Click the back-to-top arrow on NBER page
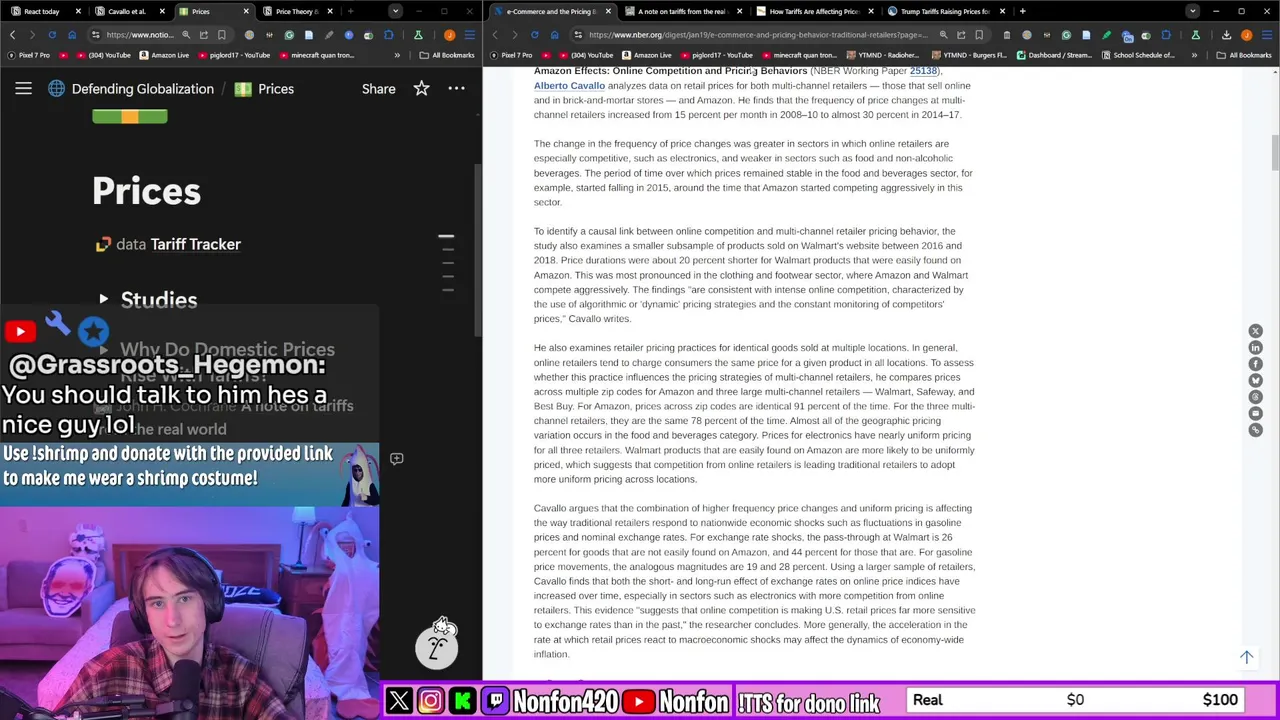Viewport: 1280px width, 720px height. coord(1246,657)
